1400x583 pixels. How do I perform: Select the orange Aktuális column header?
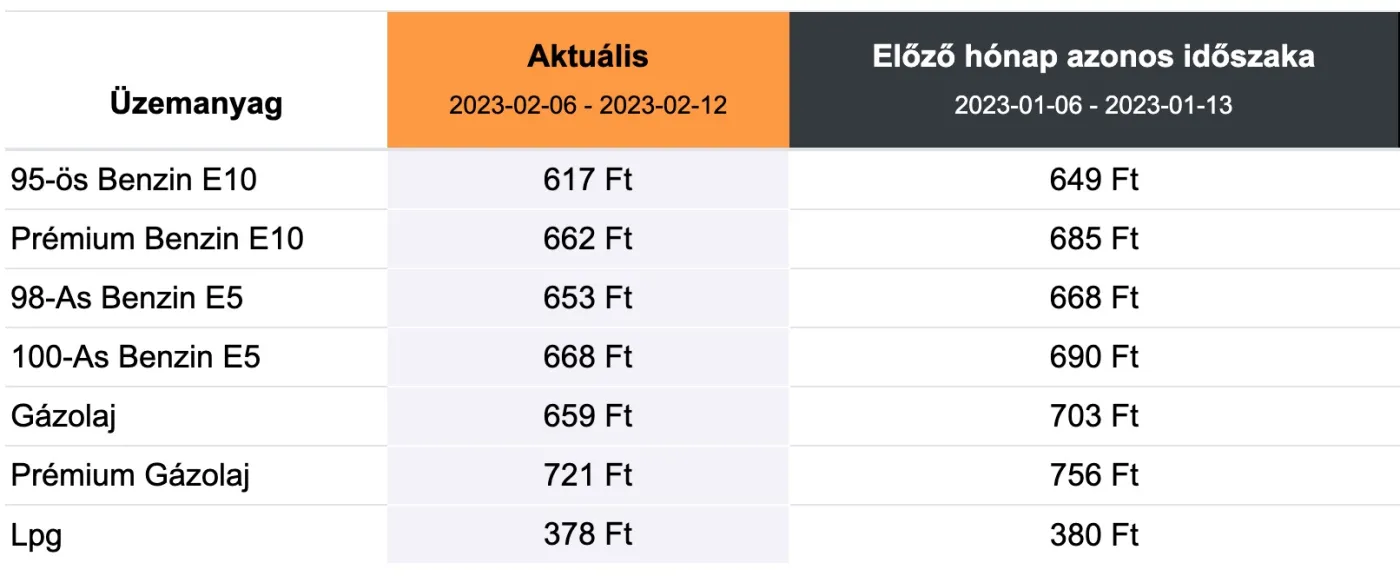(587, 57)
